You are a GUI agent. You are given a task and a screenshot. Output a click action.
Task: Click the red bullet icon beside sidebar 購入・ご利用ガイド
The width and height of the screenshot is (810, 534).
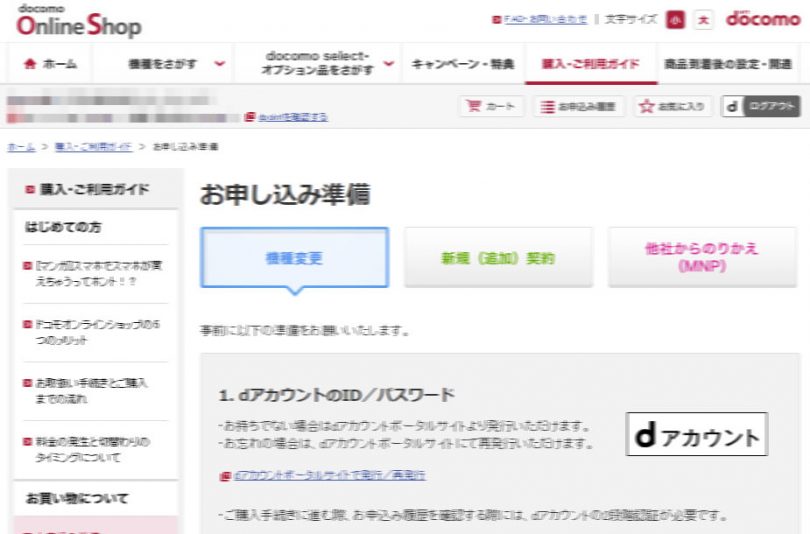pos(29,190)
